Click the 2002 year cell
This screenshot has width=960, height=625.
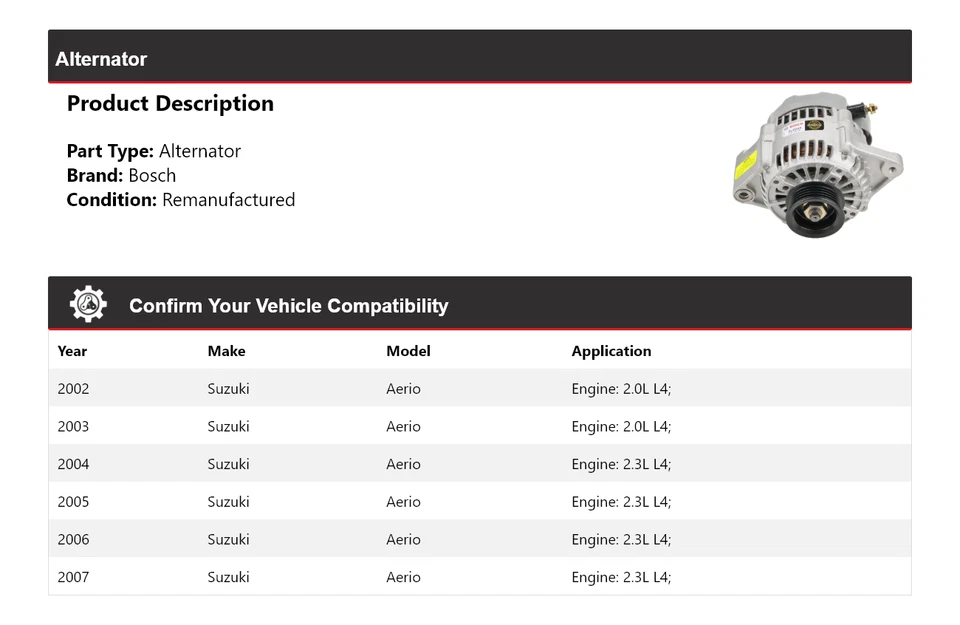click(x=73, y=389)
